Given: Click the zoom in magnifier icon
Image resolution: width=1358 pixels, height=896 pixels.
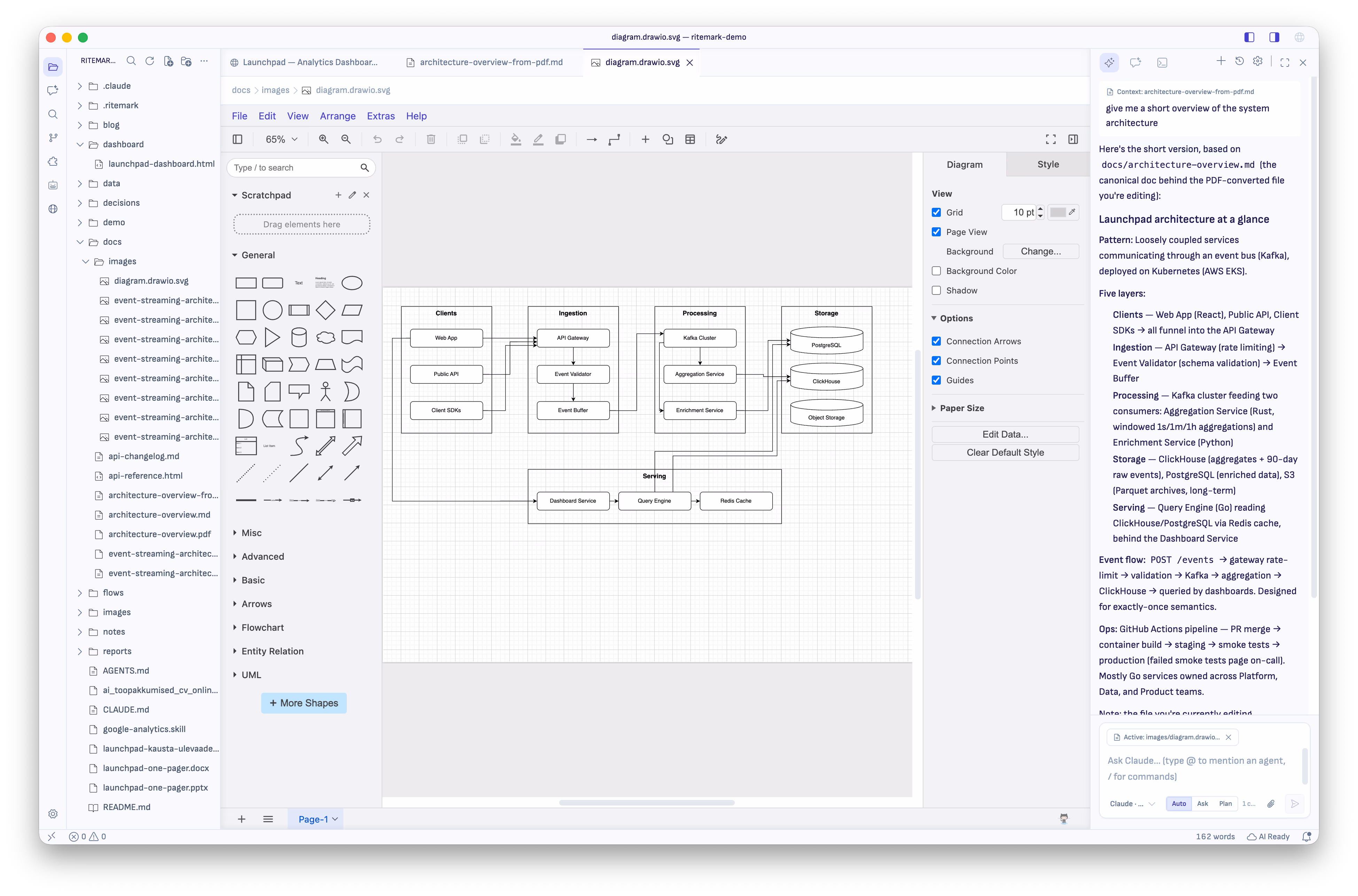Looking at the screenshot, I should click(323, 140).
